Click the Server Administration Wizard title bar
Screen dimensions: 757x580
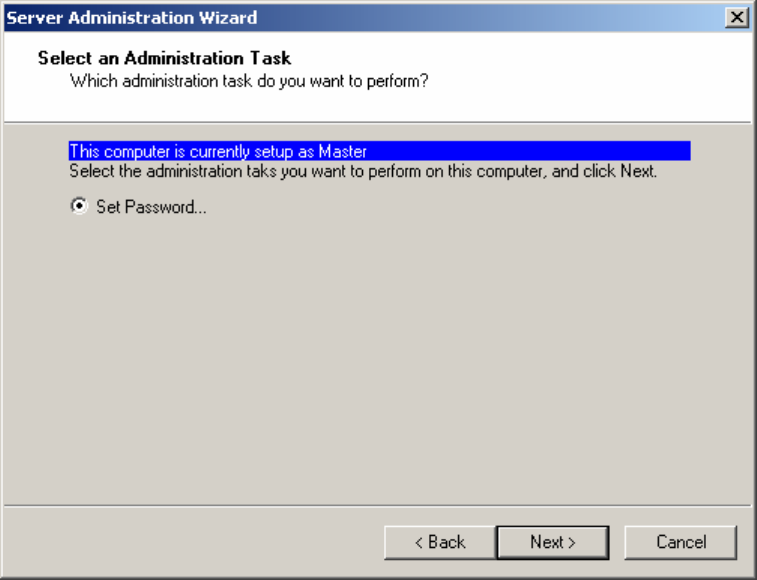(x=400, y=17)
